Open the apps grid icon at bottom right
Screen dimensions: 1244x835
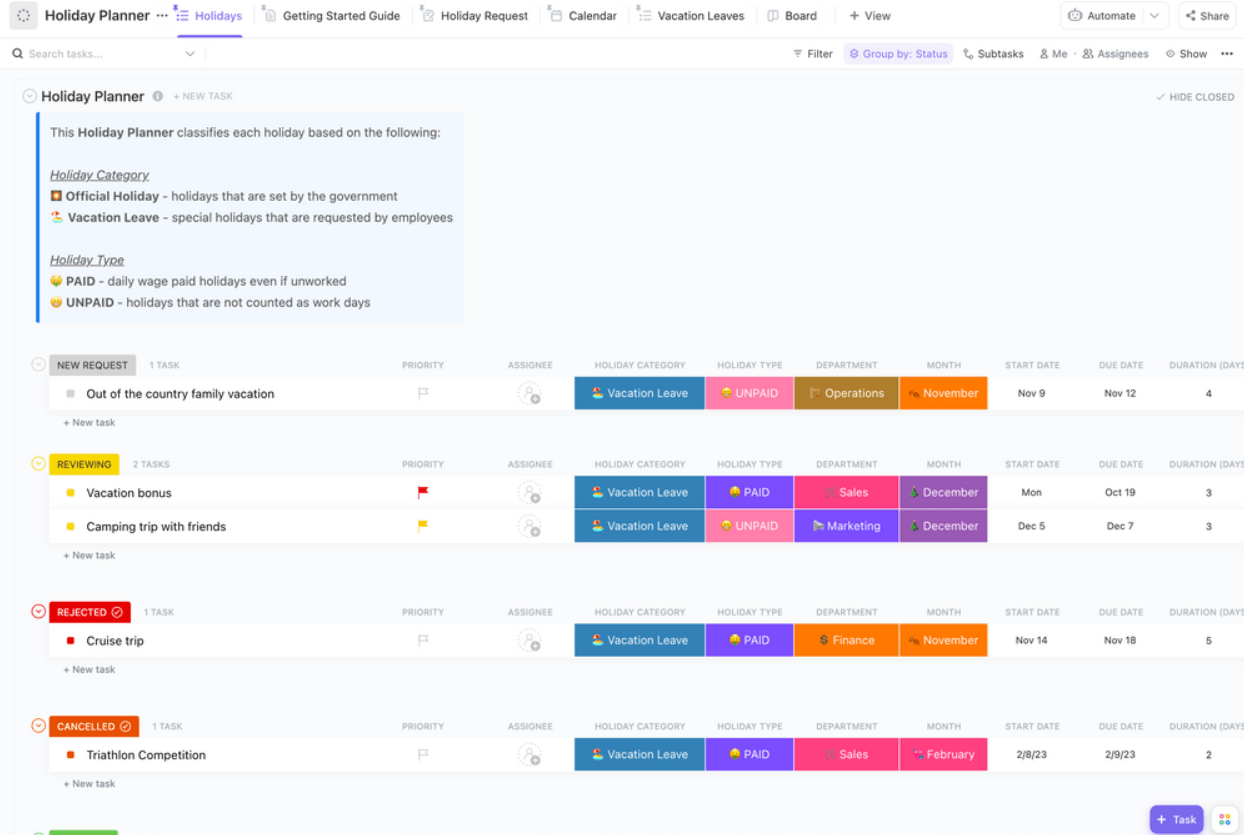[x=1225, y=819]
